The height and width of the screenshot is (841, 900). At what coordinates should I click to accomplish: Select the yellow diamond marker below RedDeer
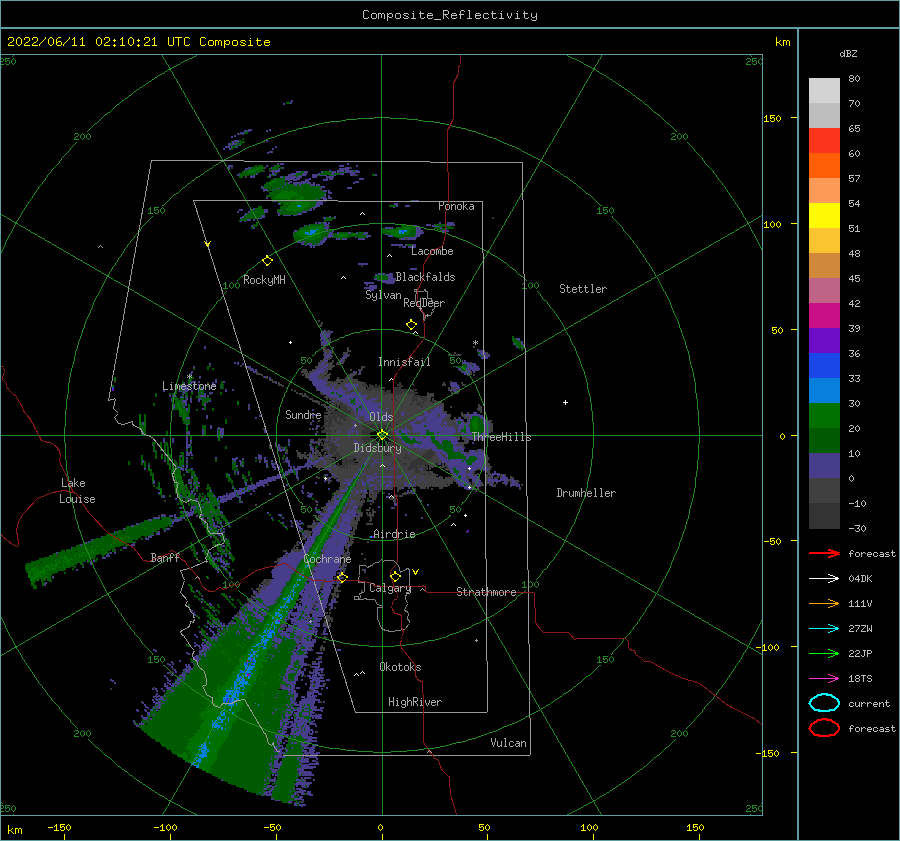click(x=412, y=325)
